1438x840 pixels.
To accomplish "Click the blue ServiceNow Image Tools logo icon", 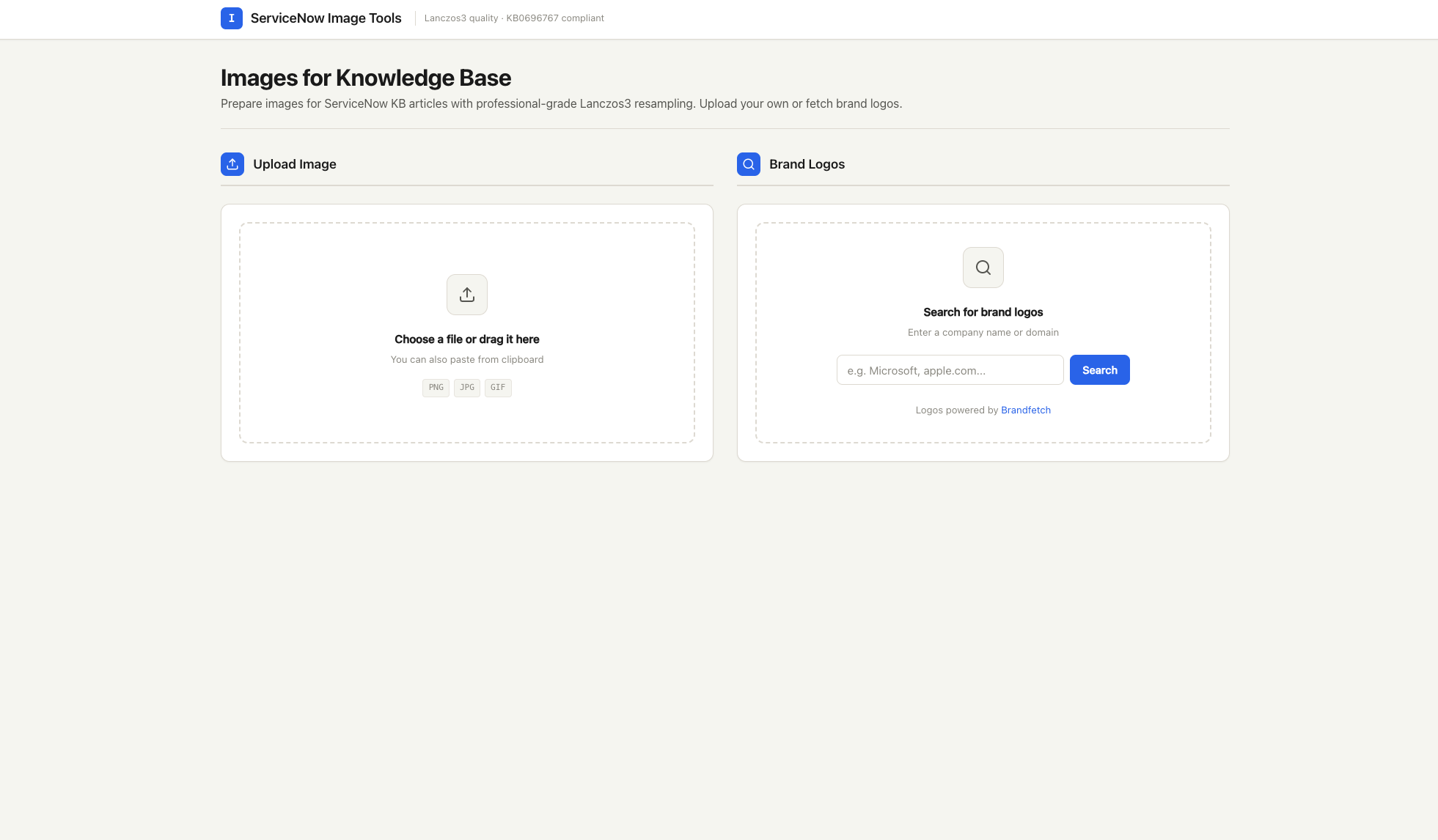I will (x=231, y=18).
